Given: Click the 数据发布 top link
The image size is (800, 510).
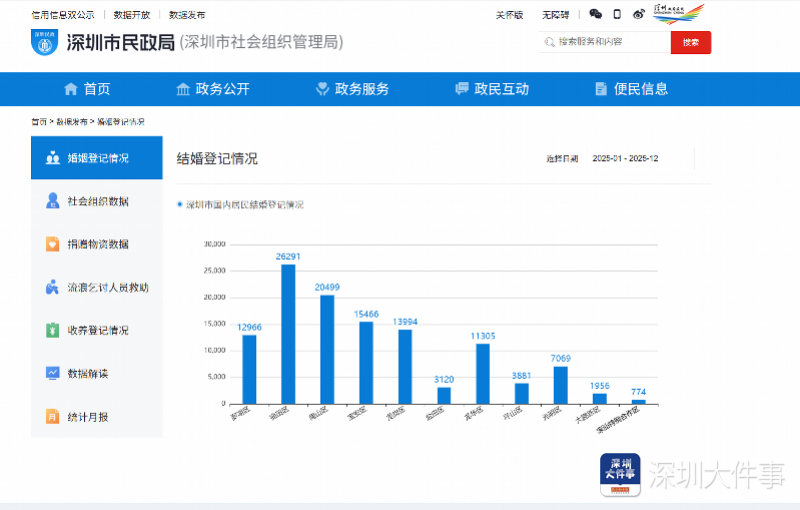Looking at the screenshot, I should tap(187, 15).
